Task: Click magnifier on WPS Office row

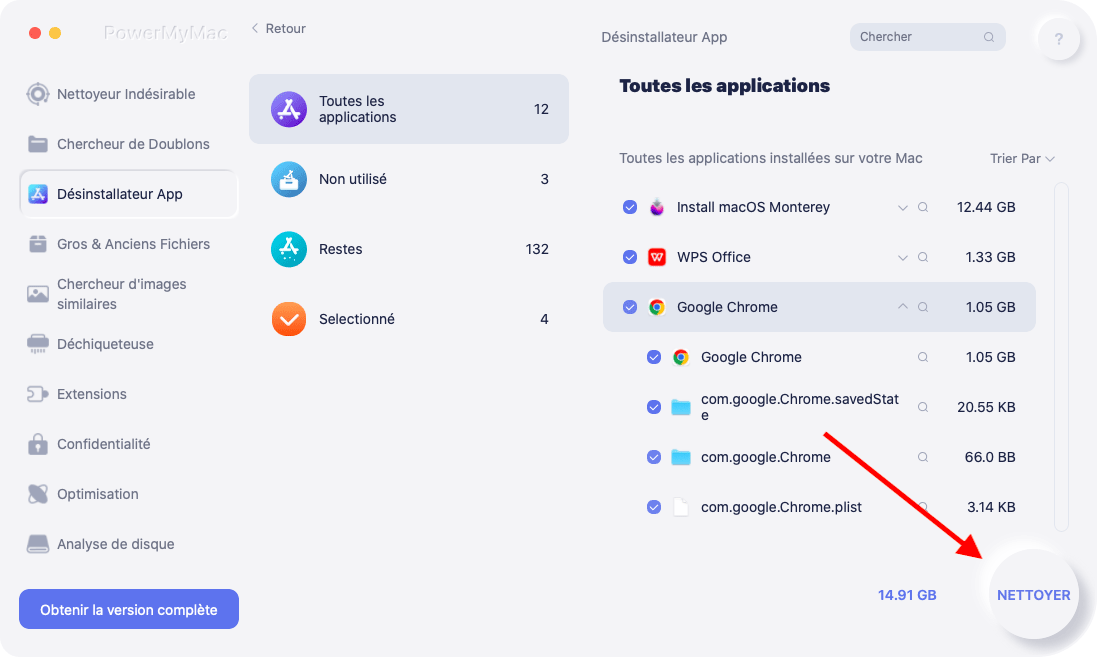Action: (x=923, y=257)
